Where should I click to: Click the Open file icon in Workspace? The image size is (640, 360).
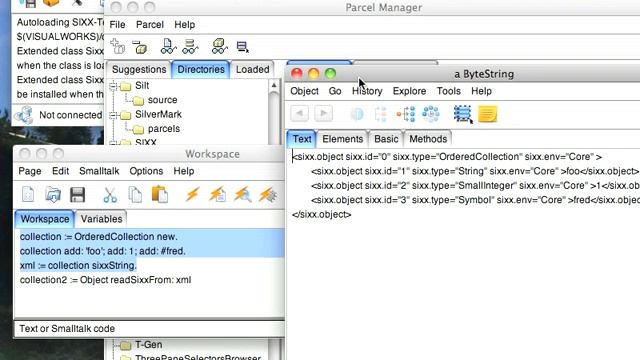[x=53, y=195]
